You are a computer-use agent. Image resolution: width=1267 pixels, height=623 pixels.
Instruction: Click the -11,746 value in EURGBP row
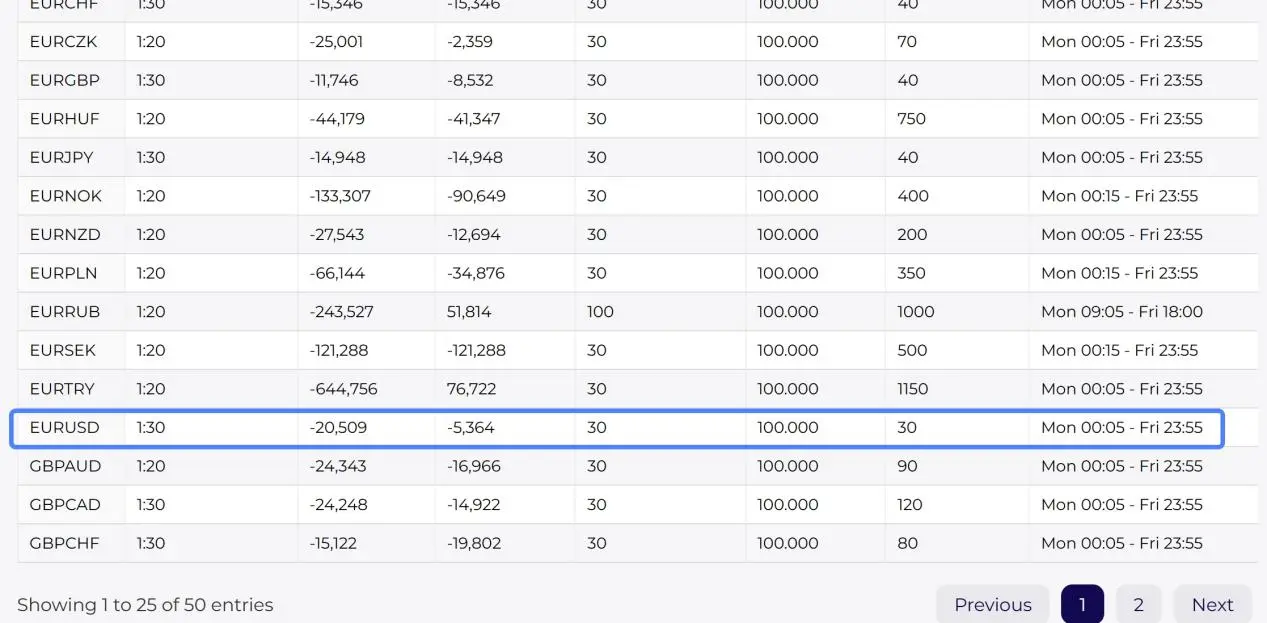pos(333,80)
